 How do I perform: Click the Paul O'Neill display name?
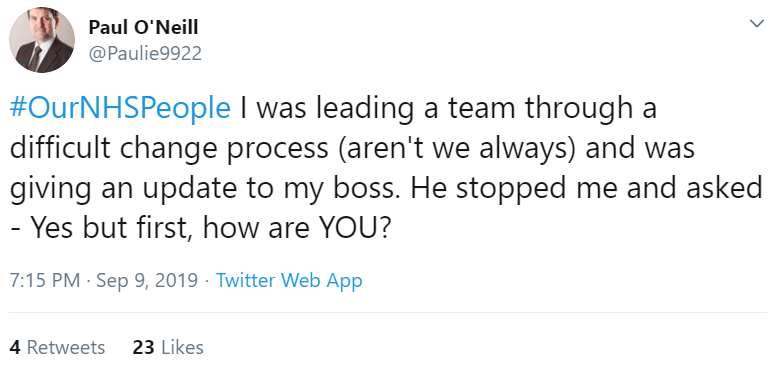pos(143,27)
